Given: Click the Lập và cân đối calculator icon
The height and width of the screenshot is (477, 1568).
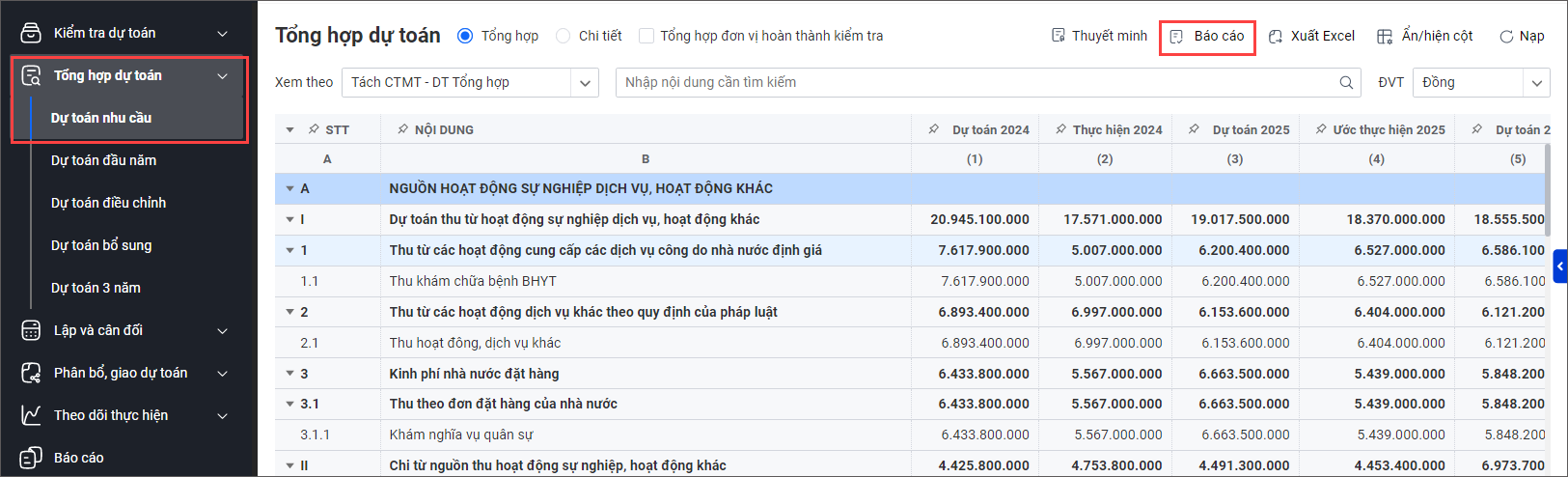Looking at the screenshot, I should 31,330.
